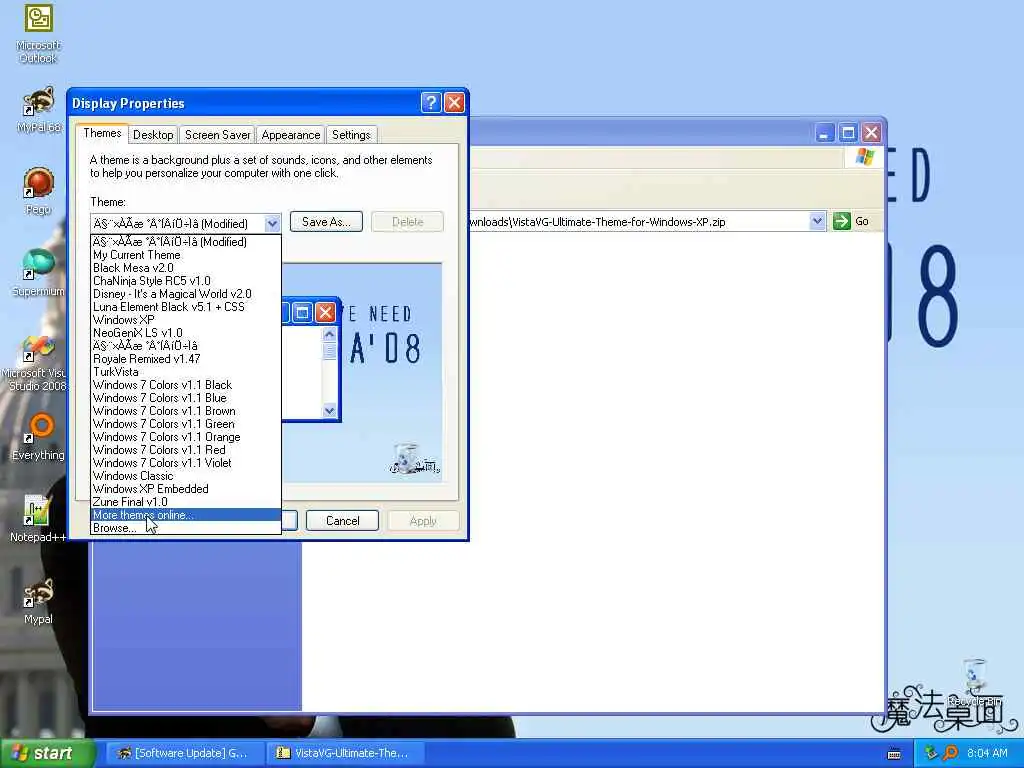Select Browse... in theme list
Screen dimensions: 1024x768
(x=185, y=528)
